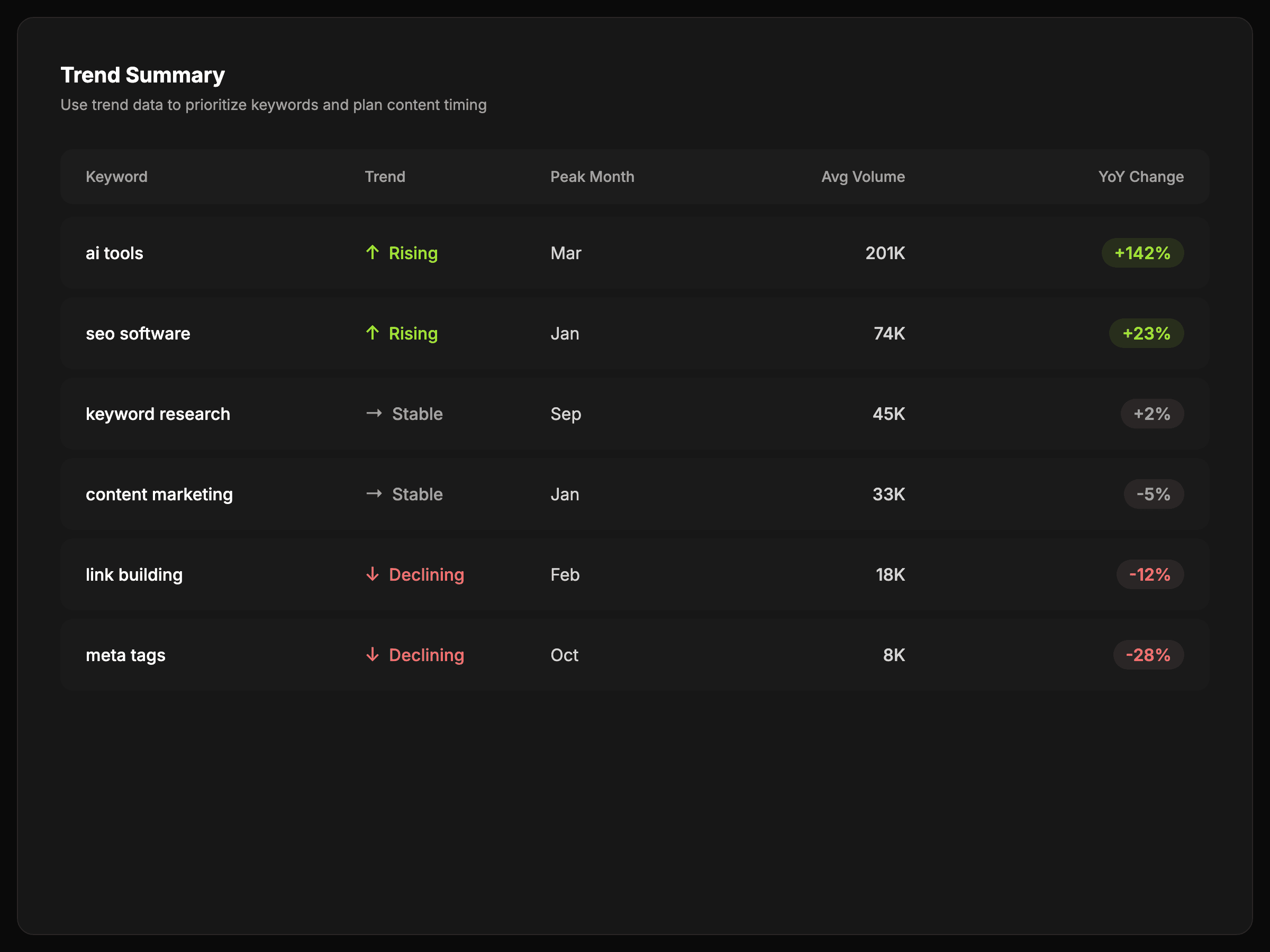Click the Rising label in ai tools row

click(413, 253)
